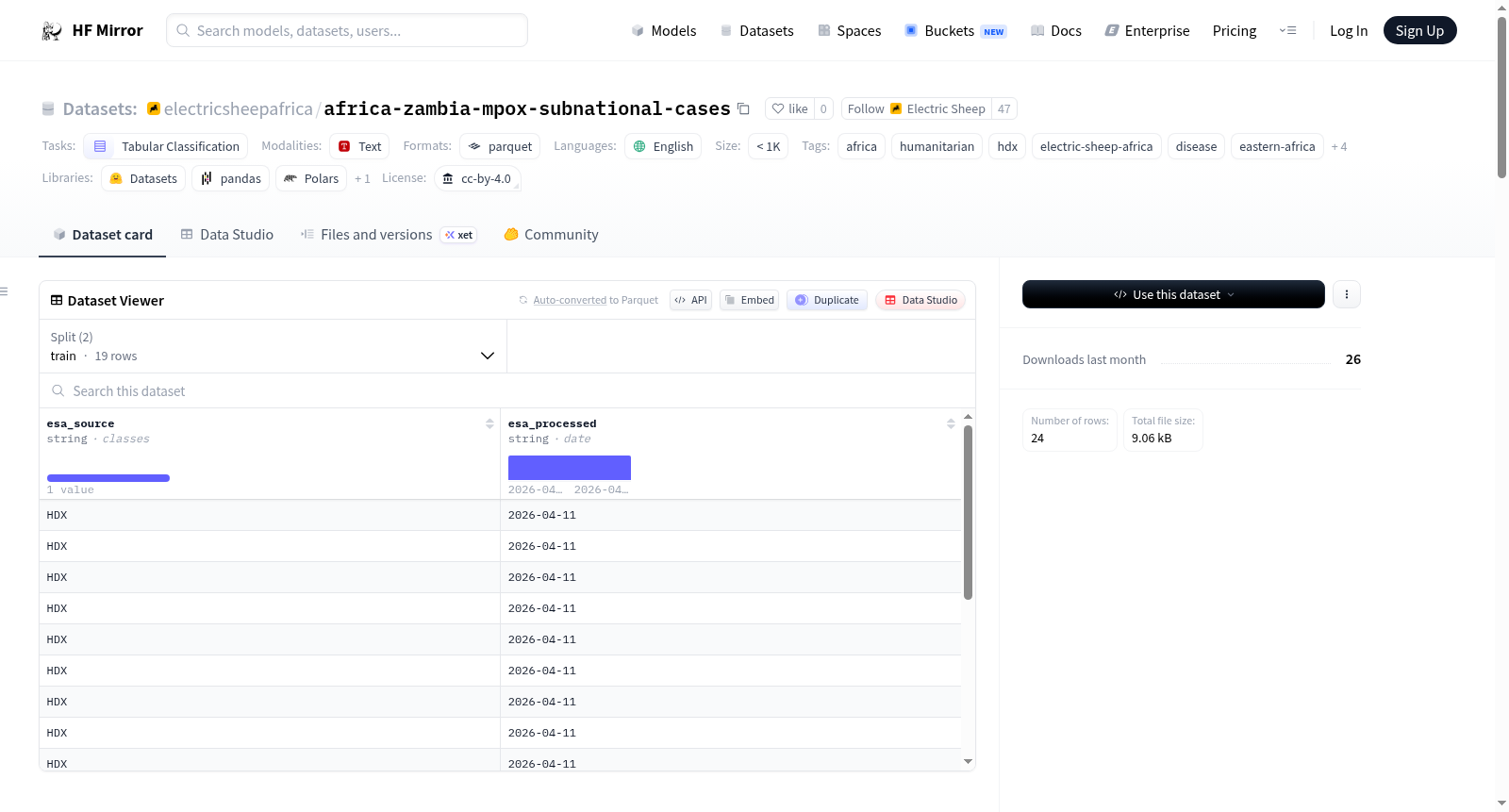Select the parquet format tag
Screen dimensions: 1509x812
pos(500,146)
